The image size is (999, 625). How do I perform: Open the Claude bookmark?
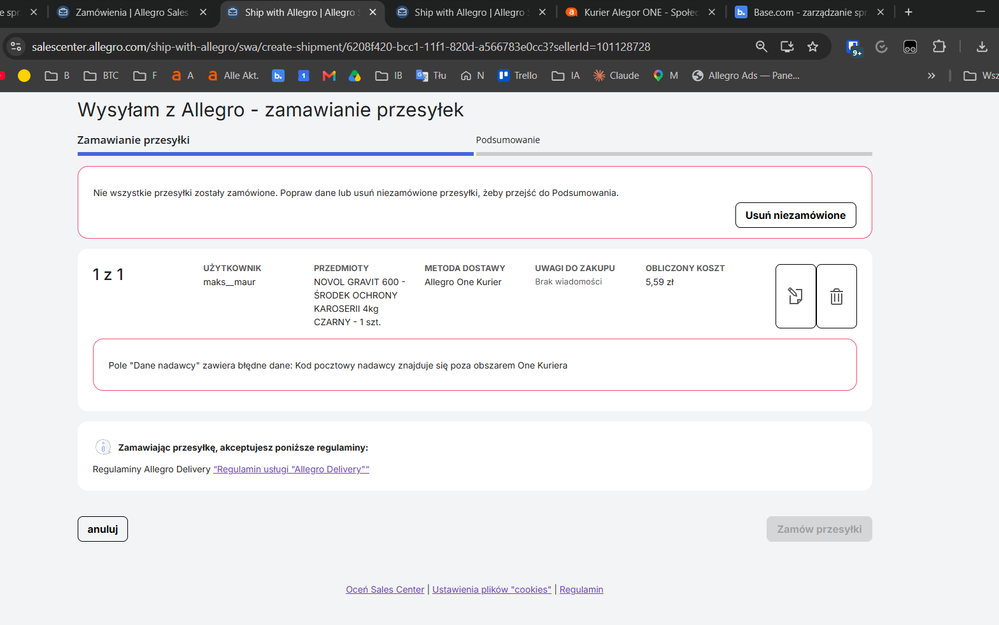(616, 76)
